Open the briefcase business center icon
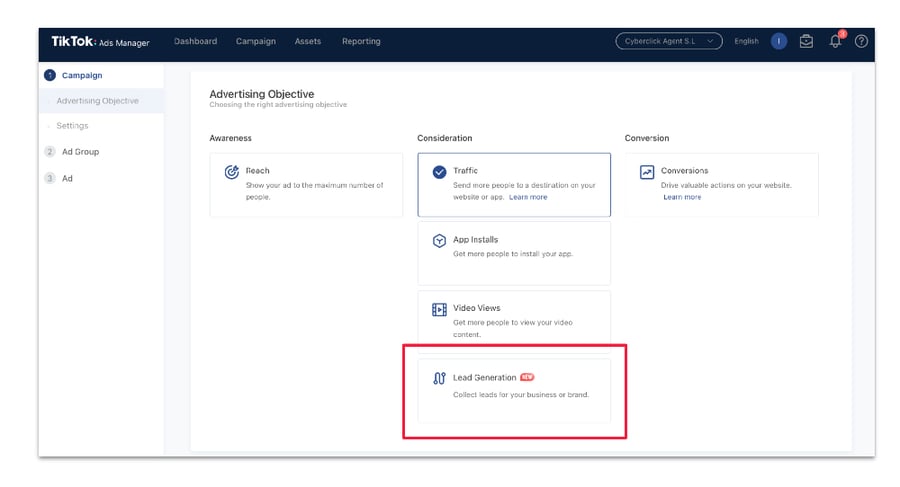 806,41
